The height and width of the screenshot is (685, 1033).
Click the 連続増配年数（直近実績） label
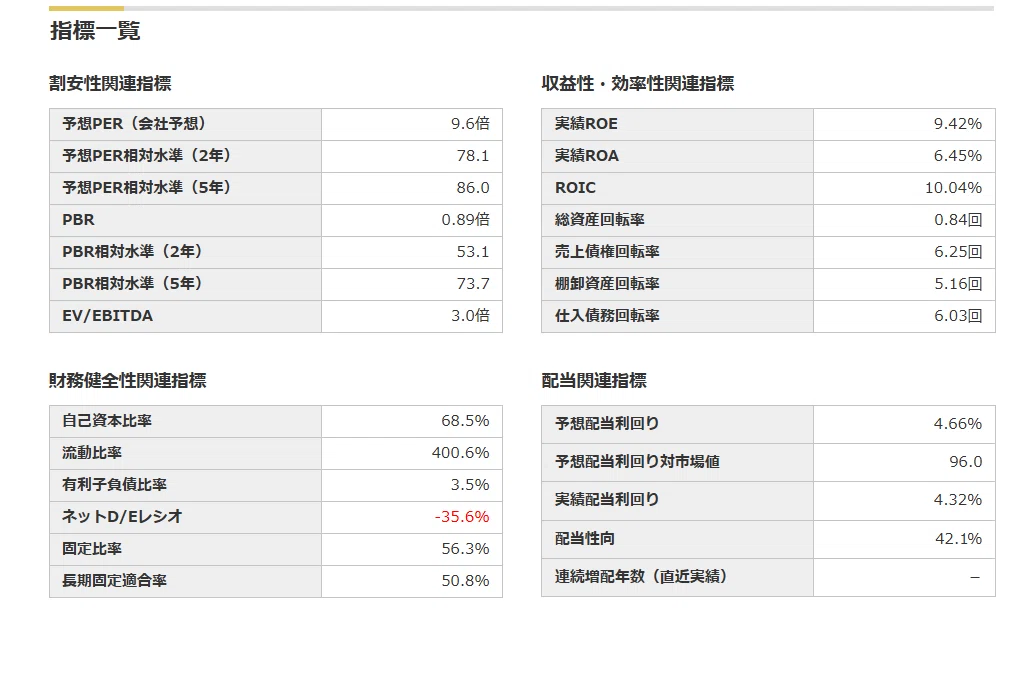pyautogui.click(x=640, y=577)
